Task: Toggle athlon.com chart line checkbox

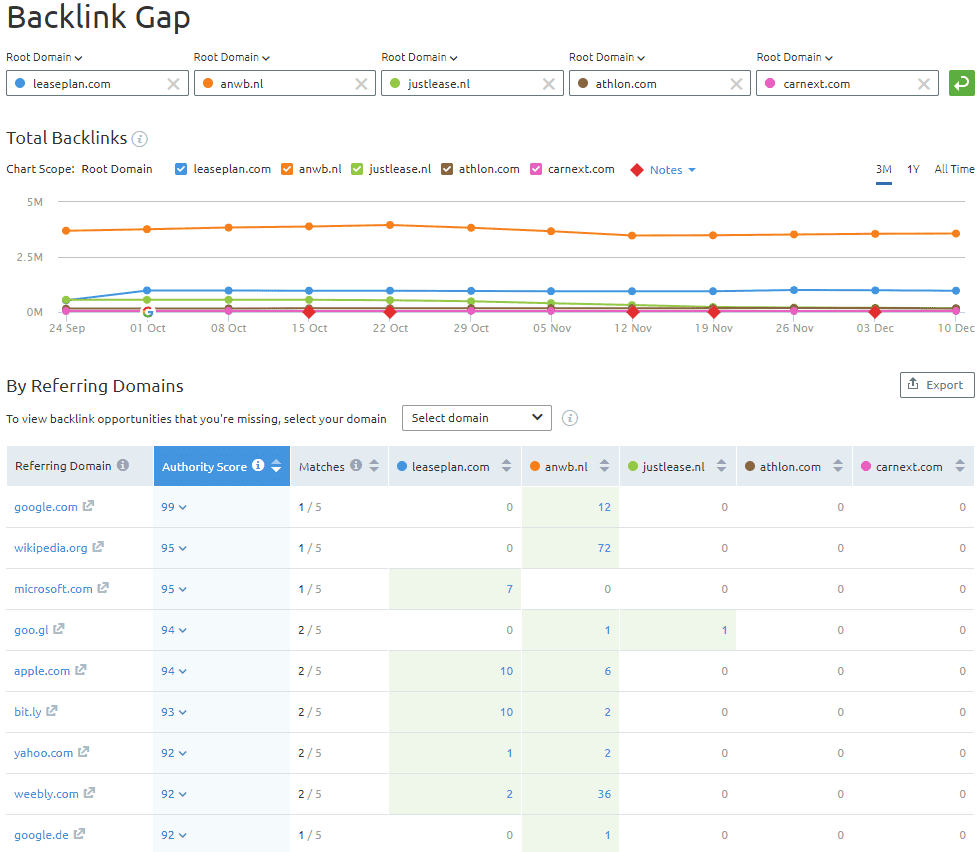Action: [x=447, y=169]
